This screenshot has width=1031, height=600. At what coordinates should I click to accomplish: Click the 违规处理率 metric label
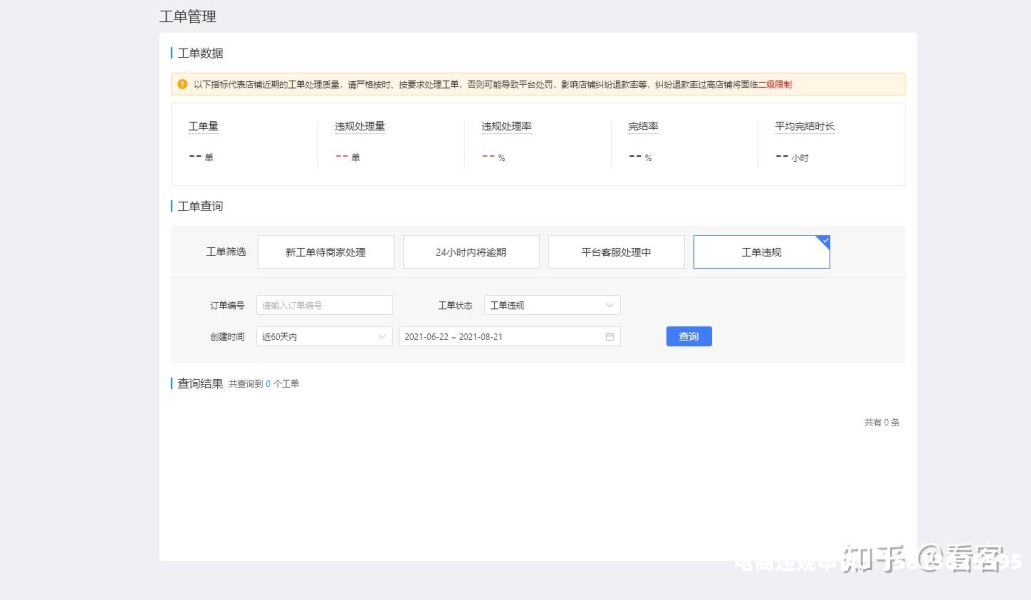[x=506, y=127]
